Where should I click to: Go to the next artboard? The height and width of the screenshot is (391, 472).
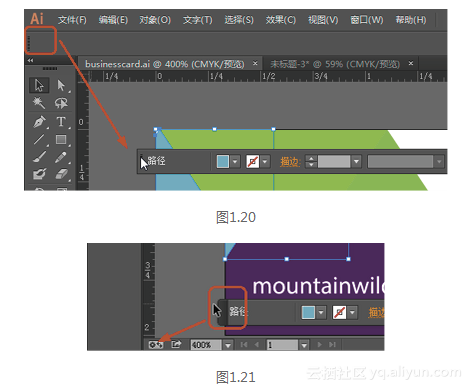click(x=320, y=345)
